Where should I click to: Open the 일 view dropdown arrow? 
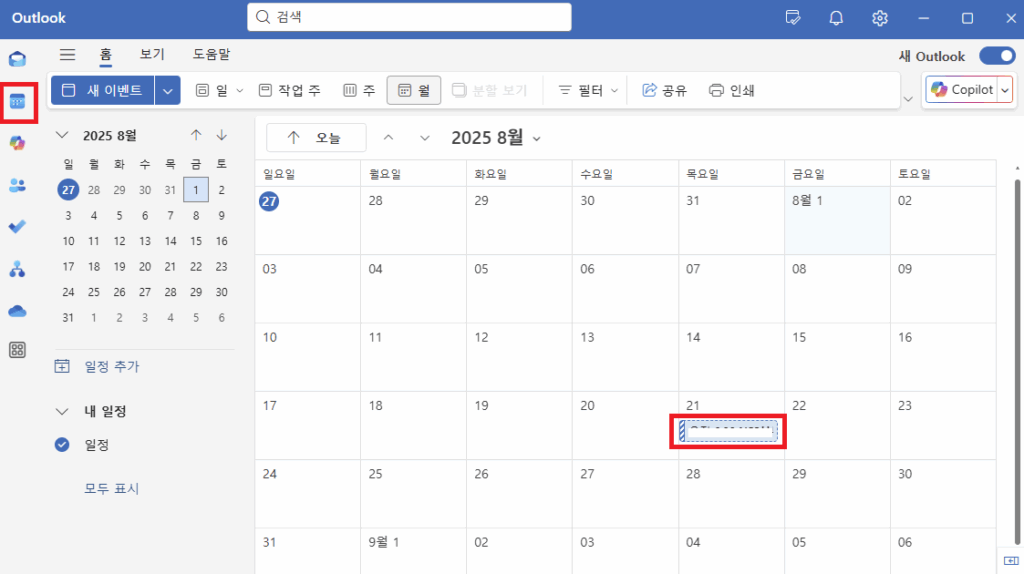(x=240, y=91)
